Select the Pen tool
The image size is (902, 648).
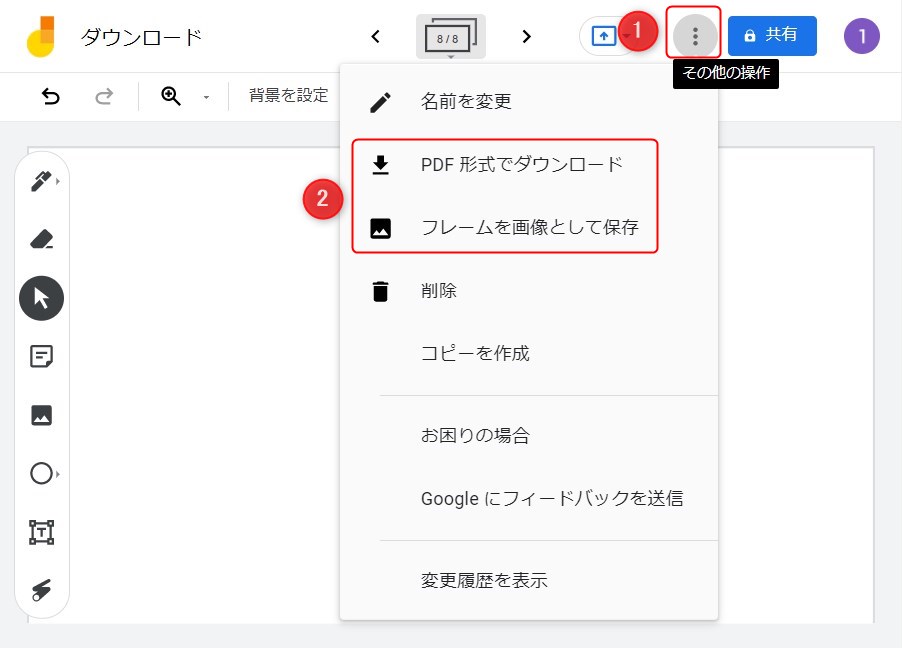[x=40, y=181]
